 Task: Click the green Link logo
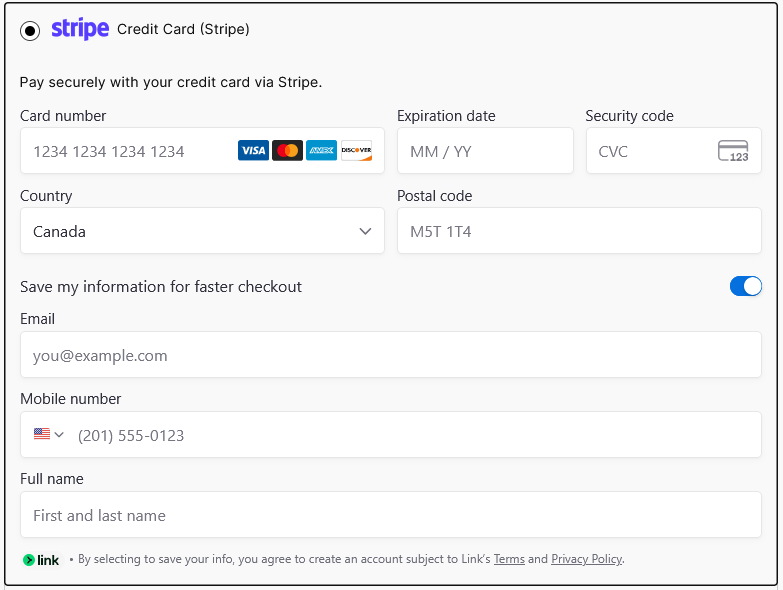click(x=41, y=560)
